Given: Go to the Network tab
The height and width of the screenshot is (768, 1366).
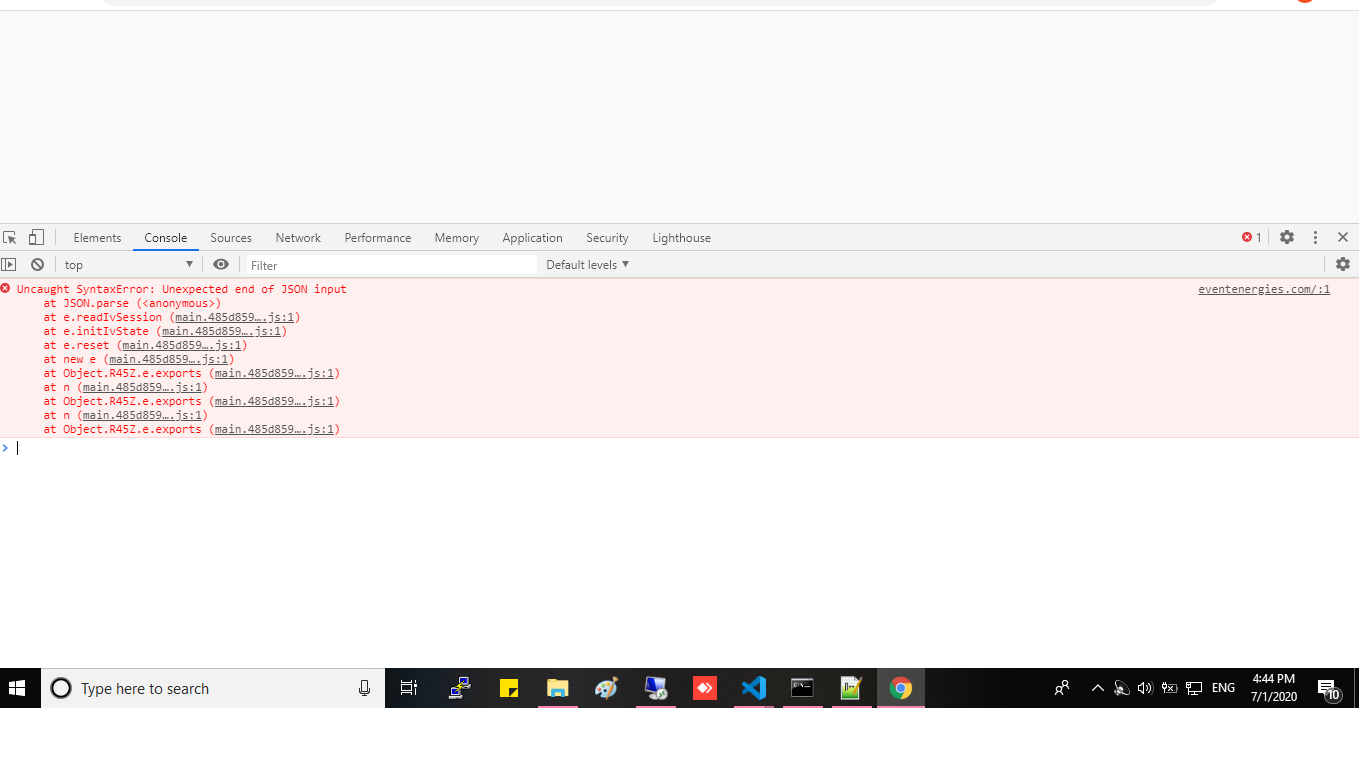Looking at the screenshot, I should [298, 238].
